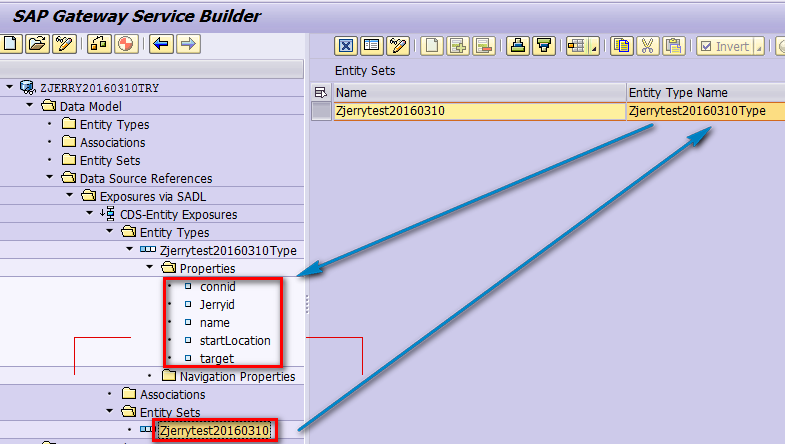This screenshot has width=785, height=444.
Task: Click the Check Project Consistency icon
Action: (x=99, y=44)
